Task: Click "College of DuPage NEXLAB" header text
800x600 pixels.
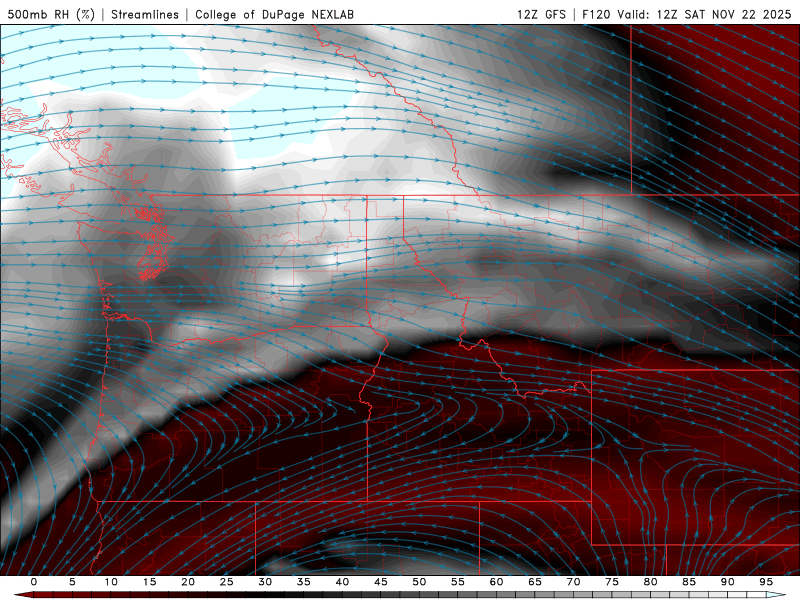Action: [274, 14]
